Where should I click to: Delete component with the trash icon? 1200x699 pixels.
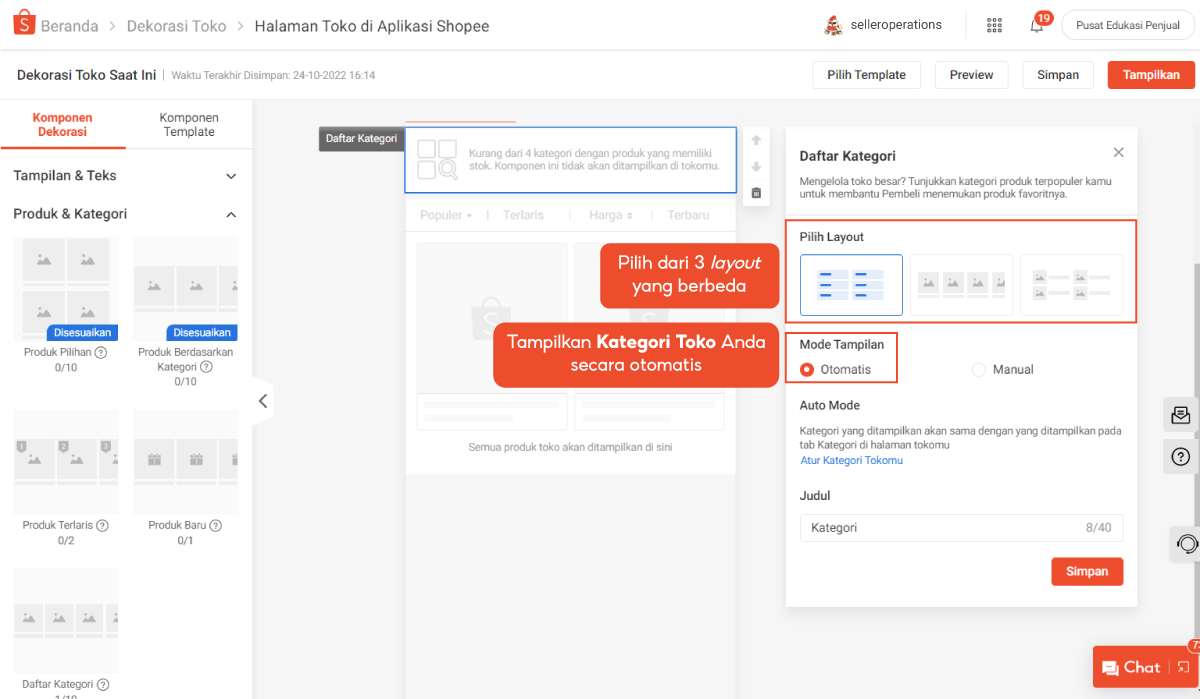(x=756, y=193)
